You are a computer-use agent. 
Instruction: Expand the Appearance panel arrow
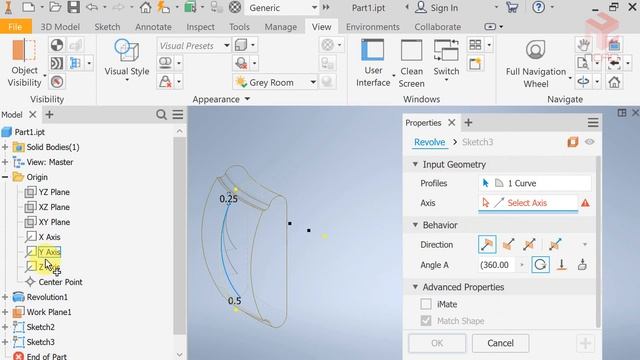tap(247, 99)
